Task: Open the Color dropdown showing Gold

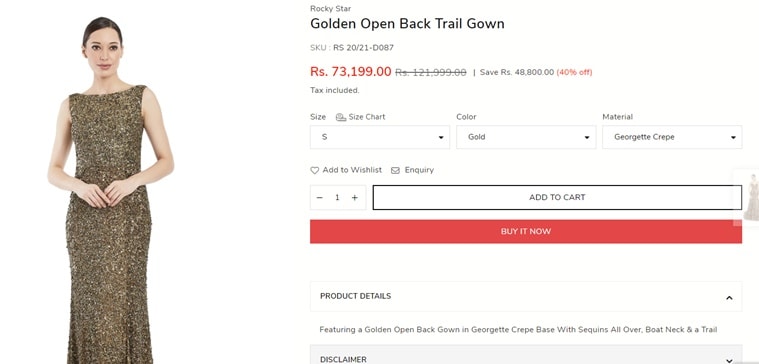Action: tap(526, 137)
